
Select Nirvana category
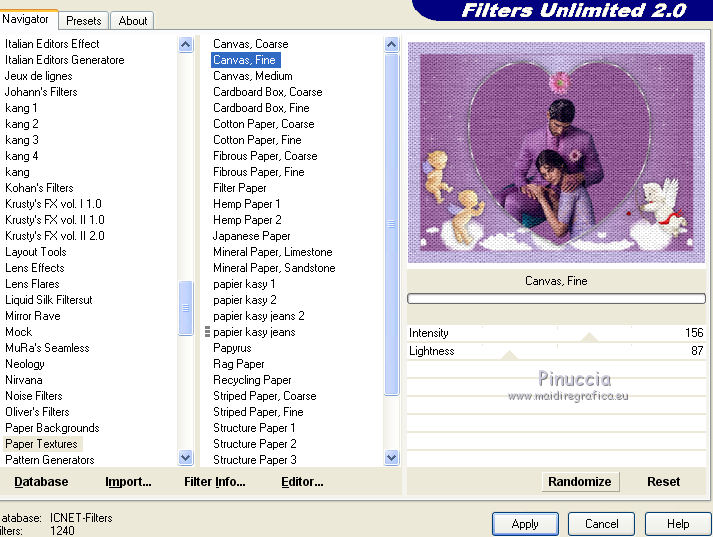click(24, 380)
